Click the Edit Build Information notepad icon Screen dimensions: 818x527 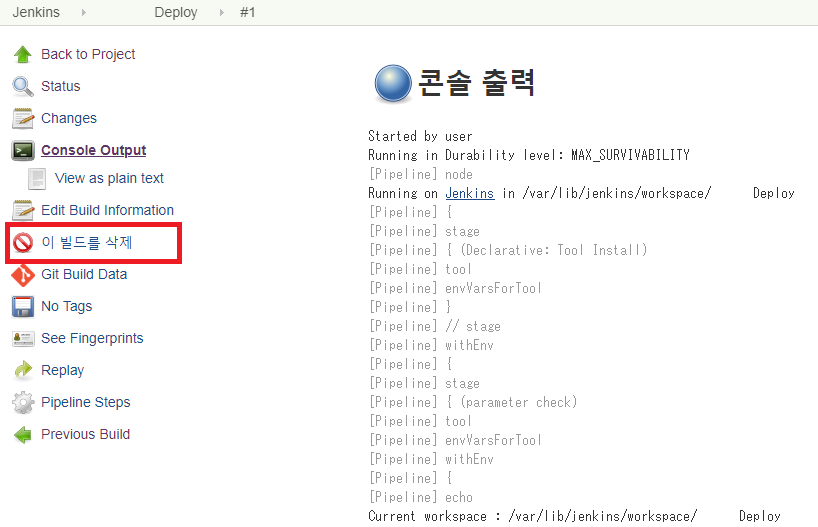tap(22, 210)
